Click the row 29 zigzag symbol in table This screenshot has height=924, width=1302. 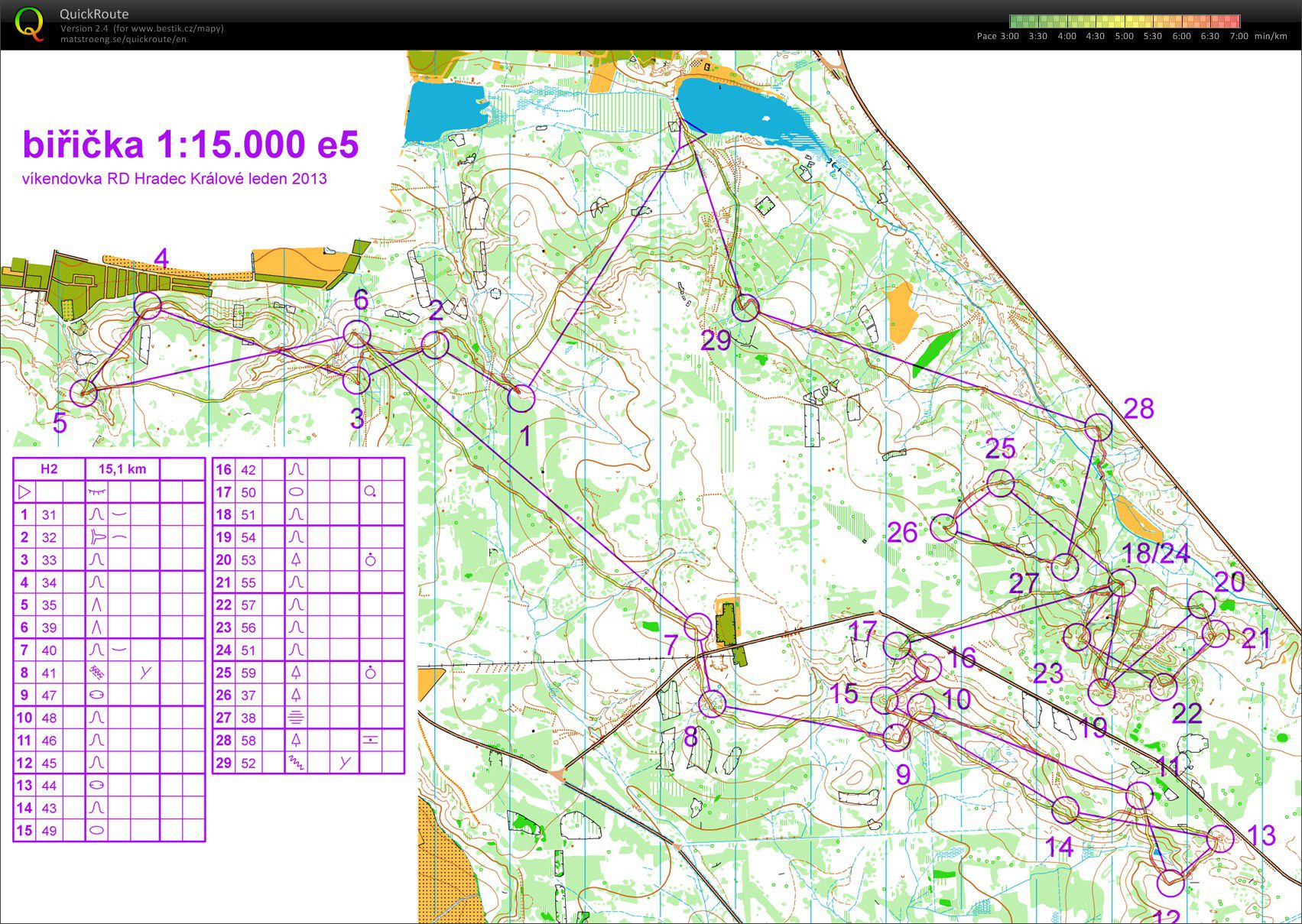click(x=296, y=763)
